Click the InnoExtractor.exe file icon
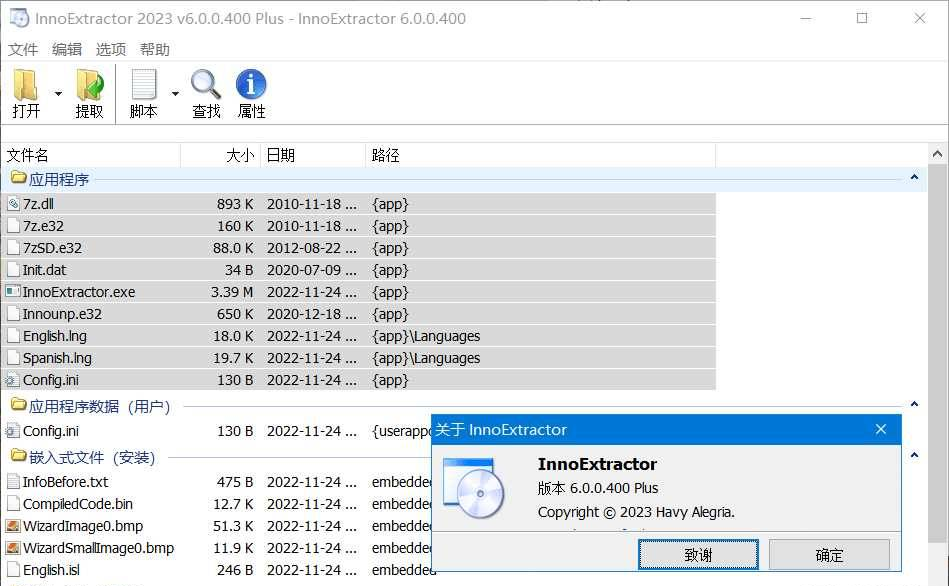The height and width of the screenshot is (586, 949). [13, 292]
